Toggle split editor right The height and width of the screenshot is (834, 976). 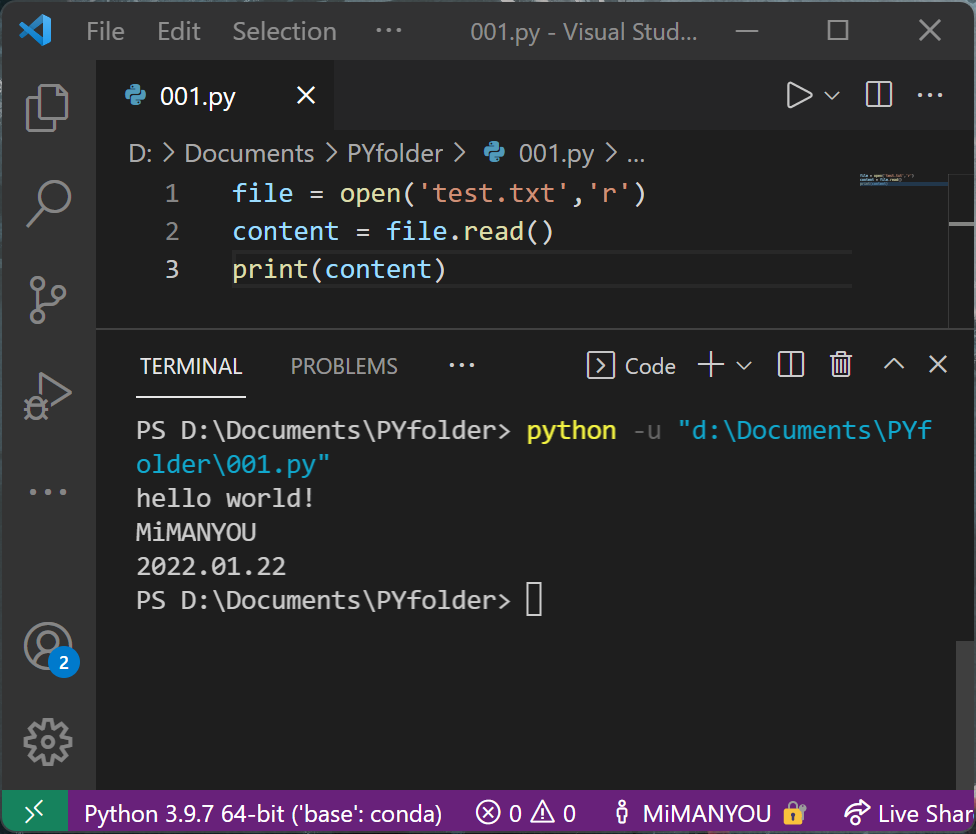point(879,96)
